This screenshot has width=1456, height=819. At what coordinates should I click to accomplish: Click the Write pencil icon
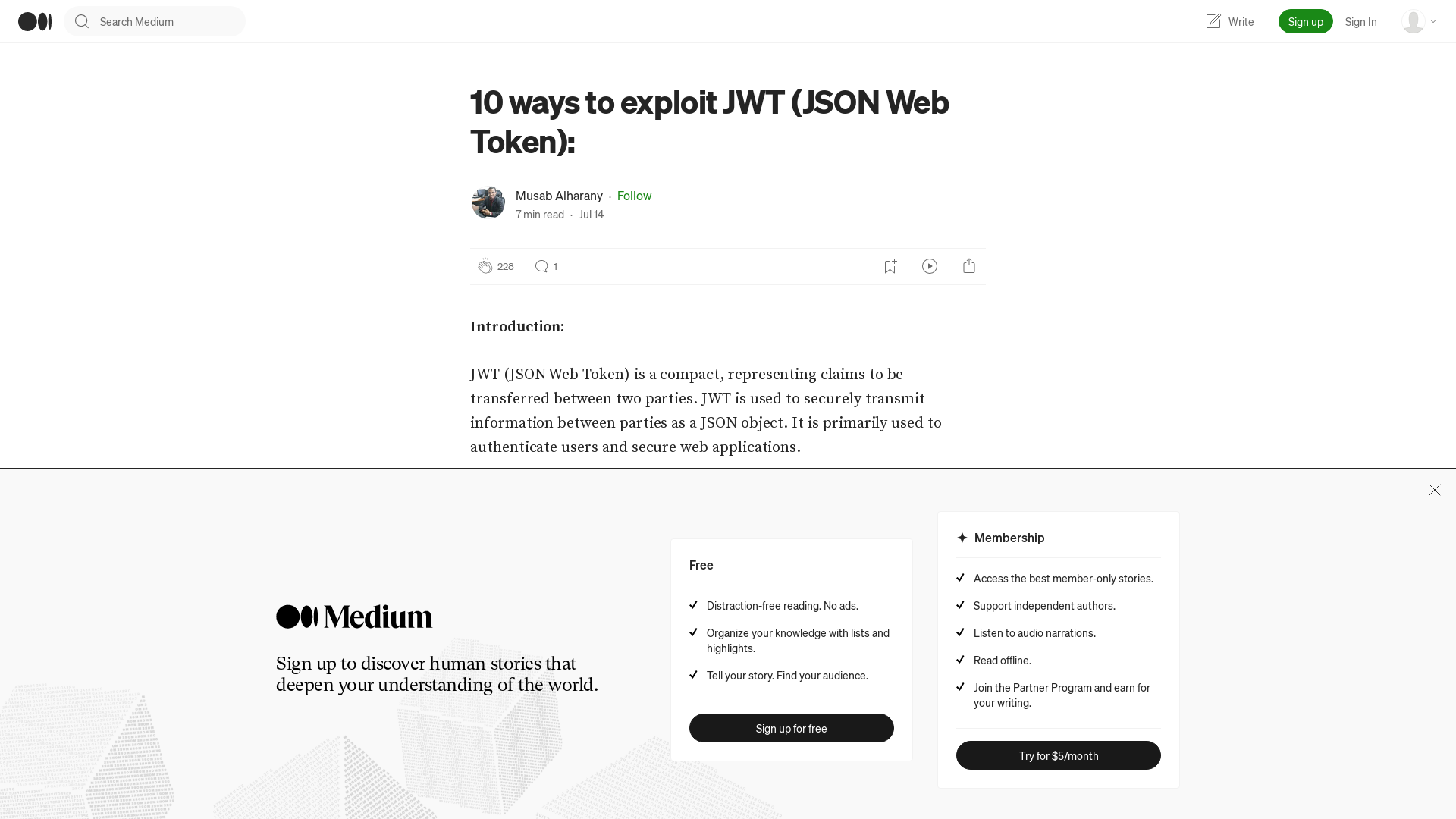pyautogui.click(x=1213, y=21)
